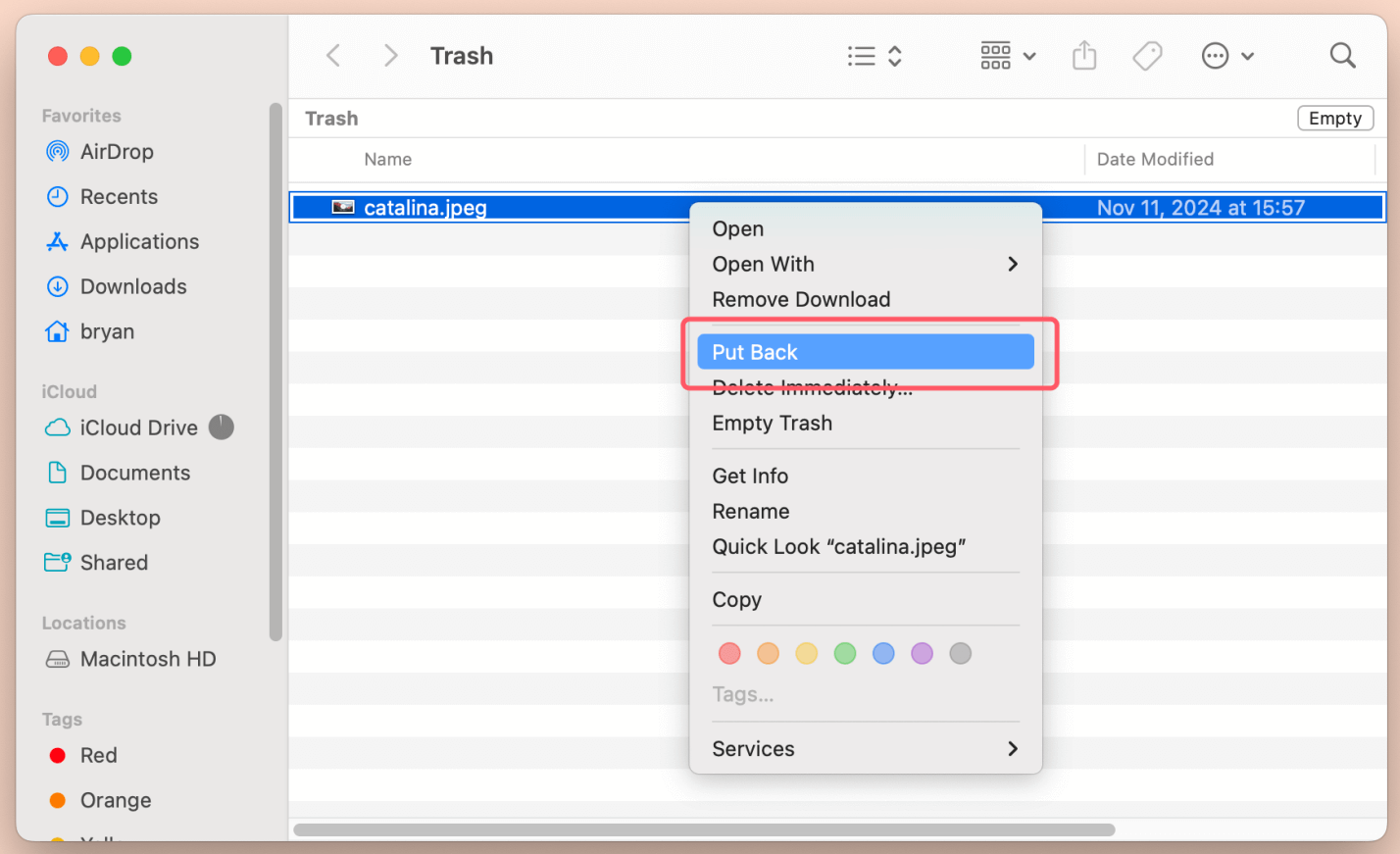Open Desktop in the sidebar
1400x854 pixels.
click(x=120, y=519)
